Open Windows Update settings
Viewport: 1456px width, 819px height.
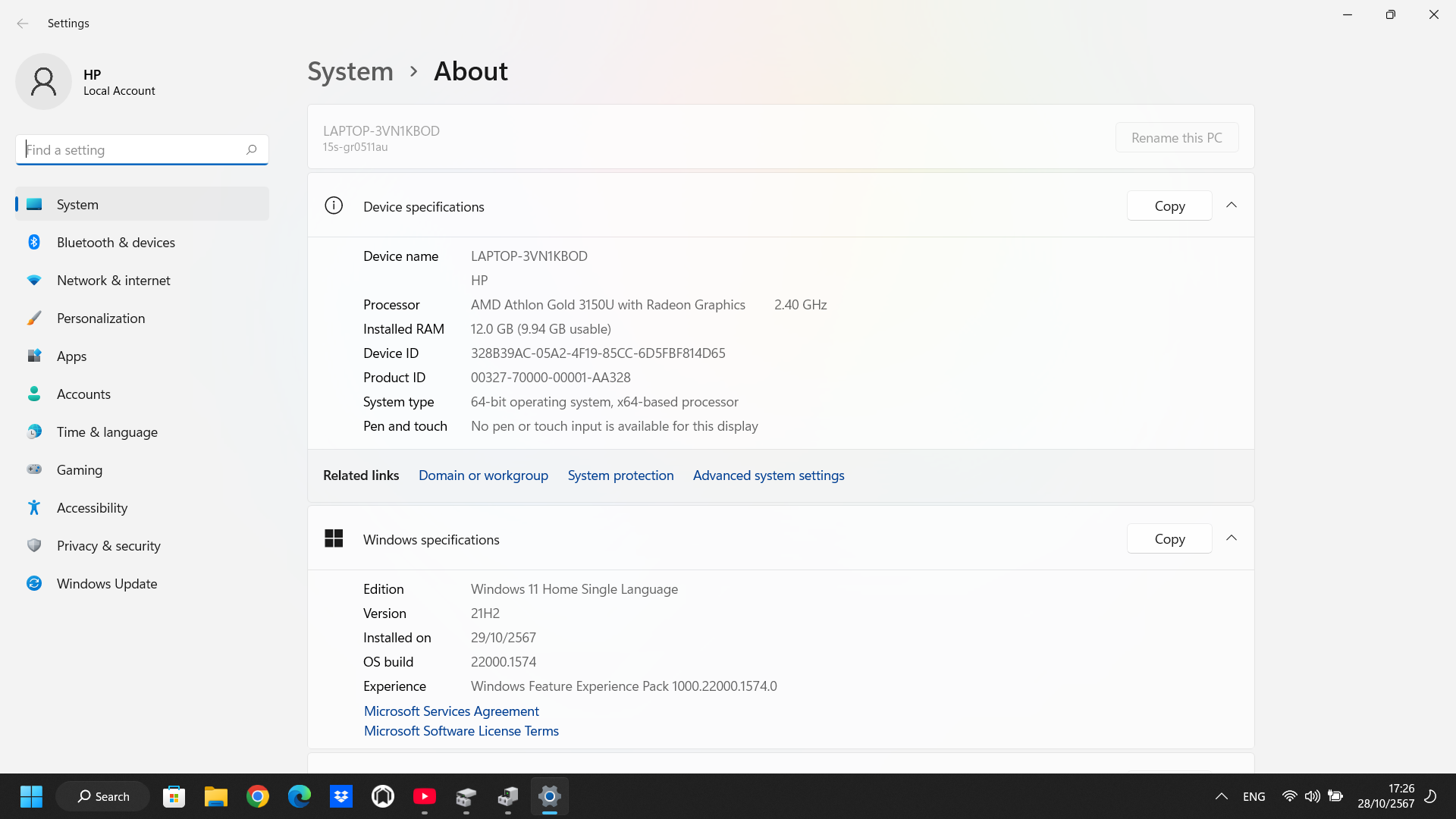pyautogui.click(x=142, y=583)
